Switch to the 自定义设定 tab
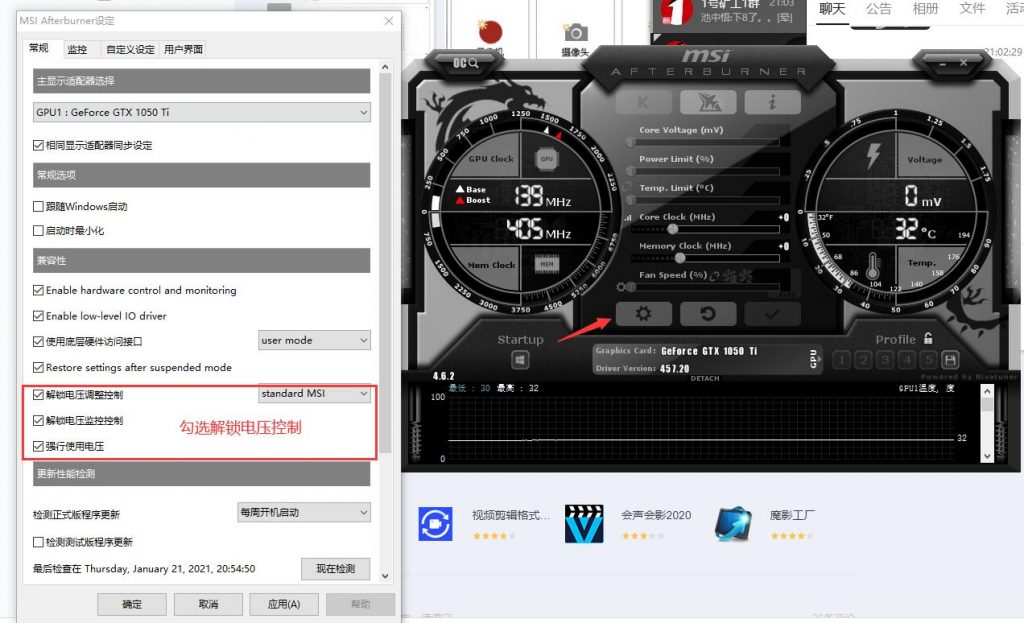The width and height of the screenshot is (1024, 623). (x=130, y=49)
